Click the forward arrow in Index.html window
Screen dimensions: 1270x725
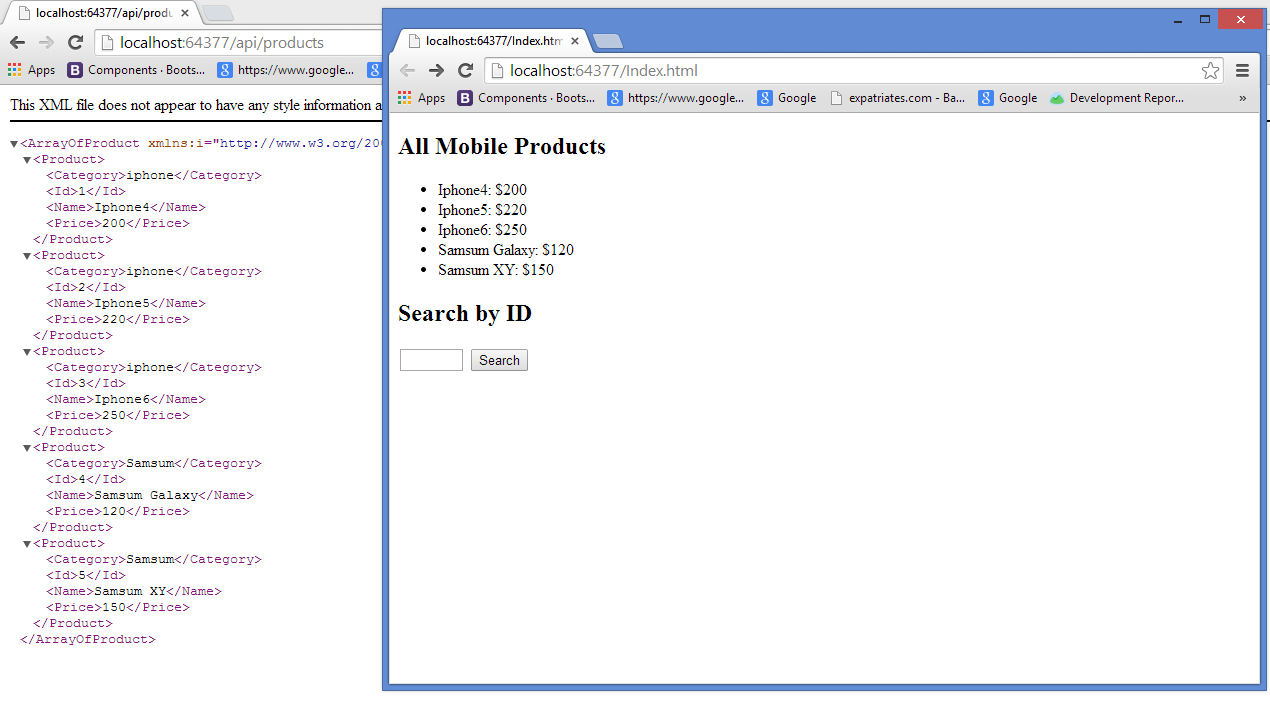pyautogui.click(x=436, y=70)
